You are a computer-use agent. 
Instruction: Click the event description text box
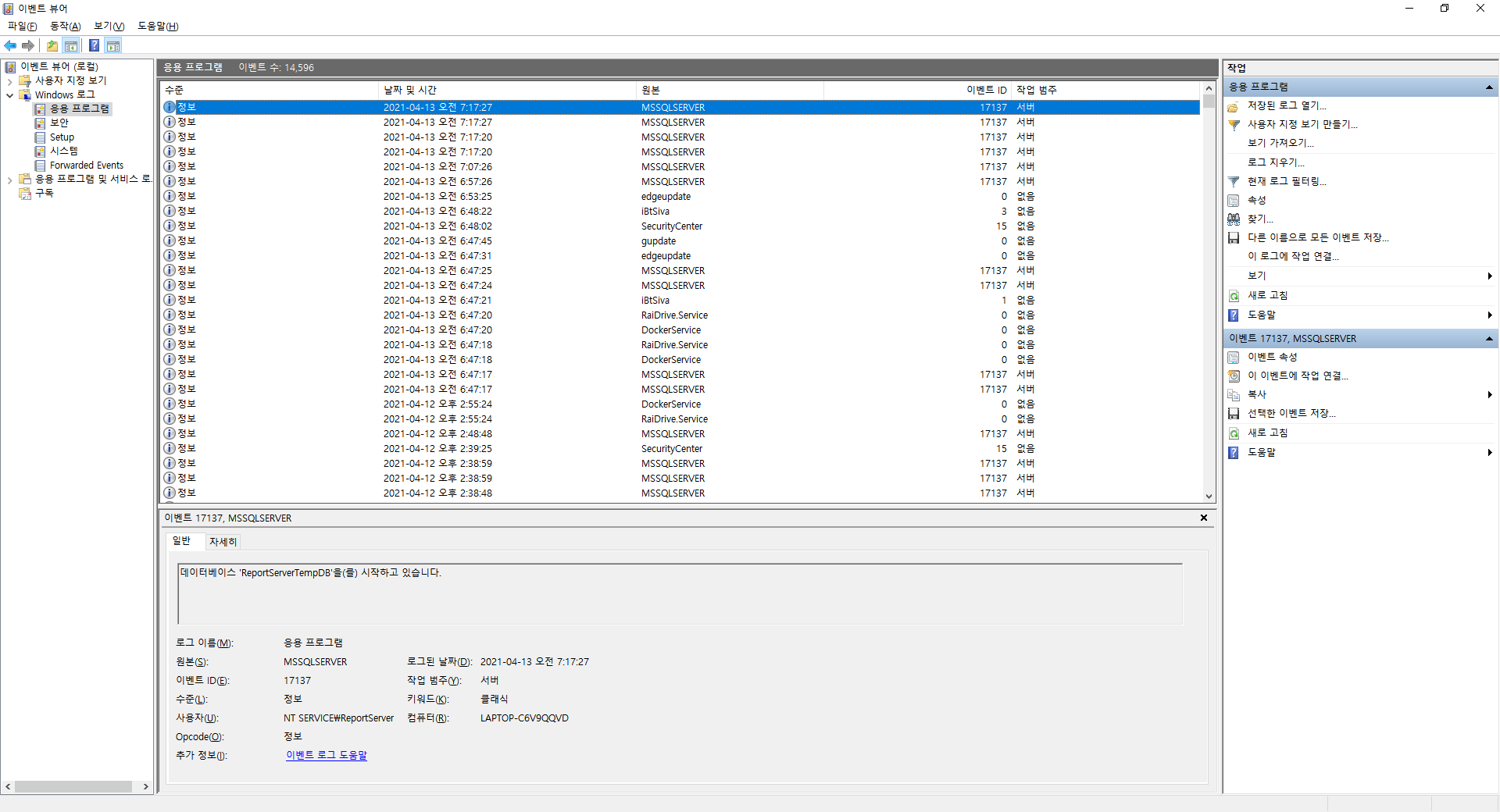pyautogui.click(x=680, y=594)
